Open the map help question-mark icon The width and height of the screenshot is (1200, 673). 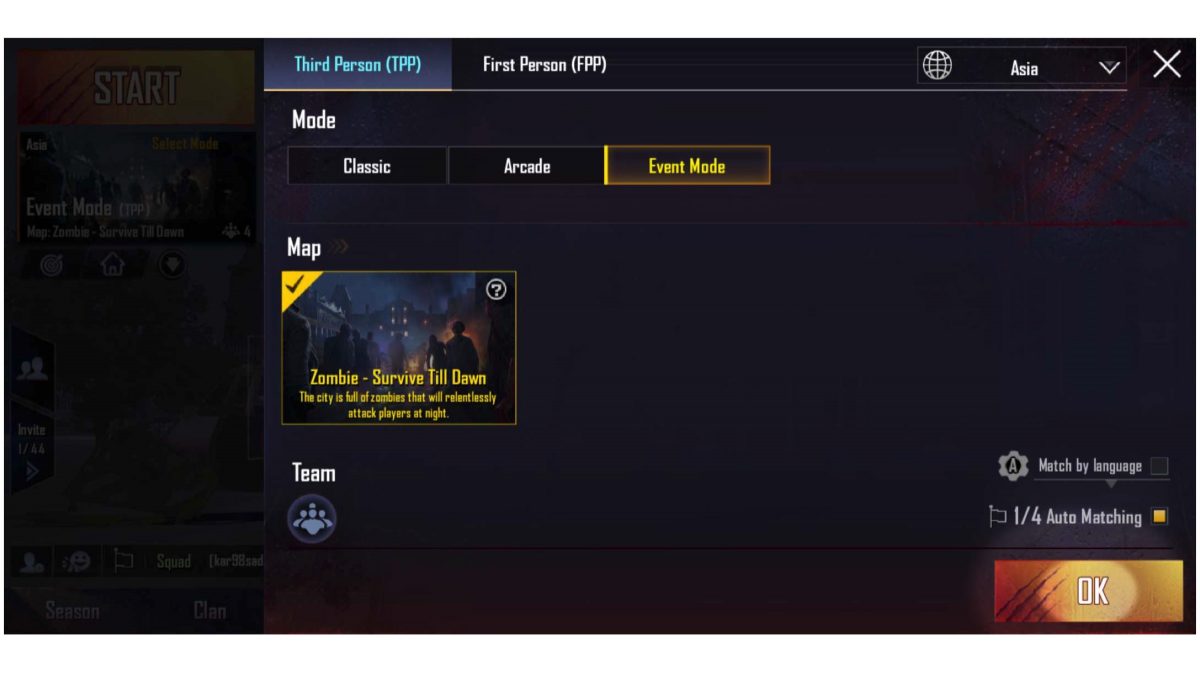pyautogui.click(x=496, y=290)
